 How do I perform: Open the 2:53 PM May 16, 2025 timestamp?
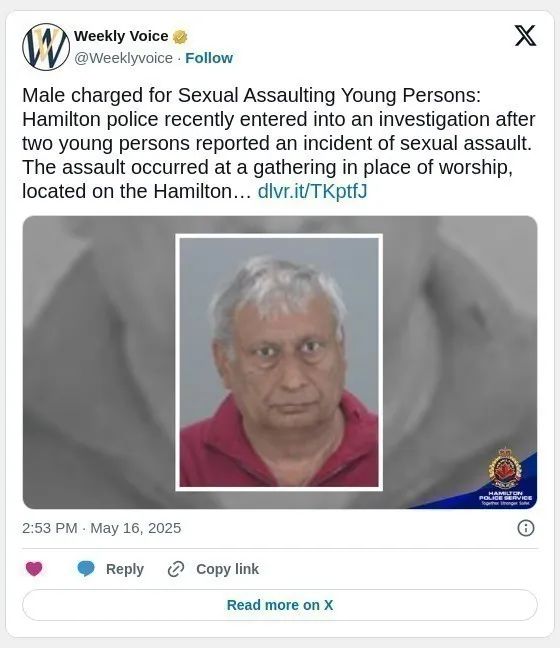tap(101, 528)
